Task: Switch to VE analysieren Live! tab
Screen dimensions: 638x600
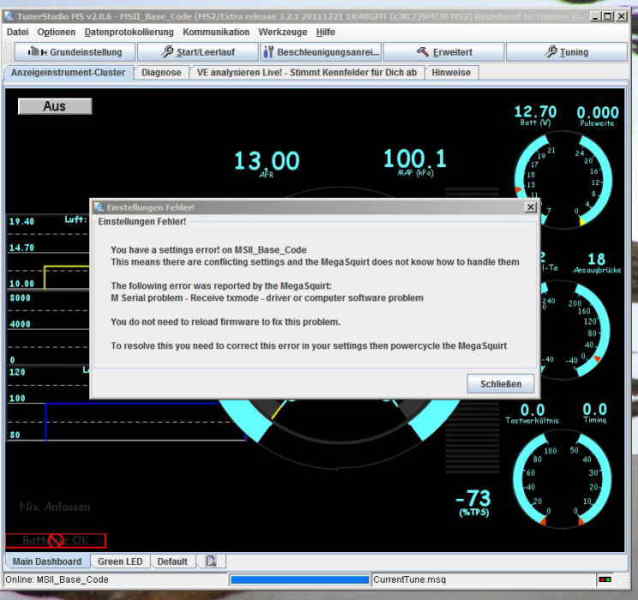Action: (304, 72)
